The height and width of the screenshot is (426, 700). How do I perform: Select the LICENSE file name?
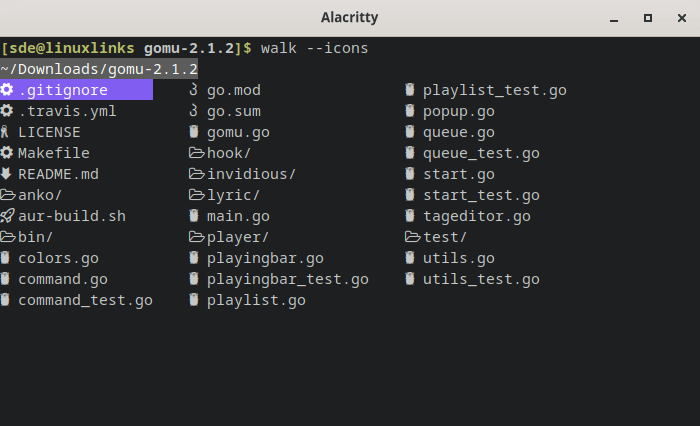[50, 132]
